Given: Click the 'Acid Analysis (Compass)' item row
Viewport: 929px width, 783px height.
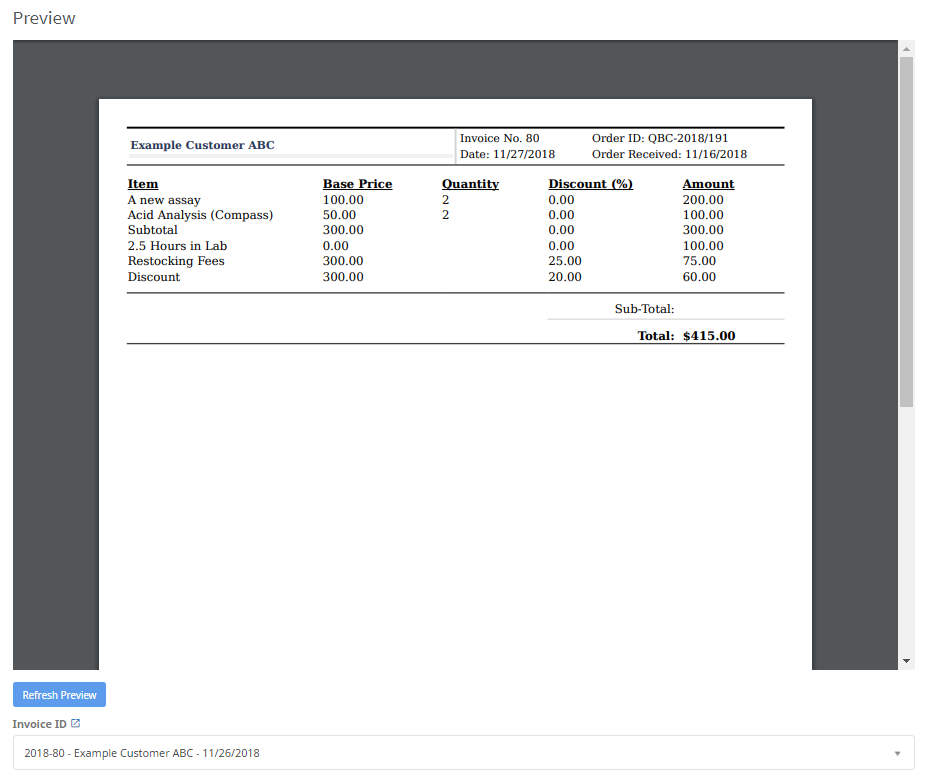Looking at the screenshot, I should pos(200,215).
